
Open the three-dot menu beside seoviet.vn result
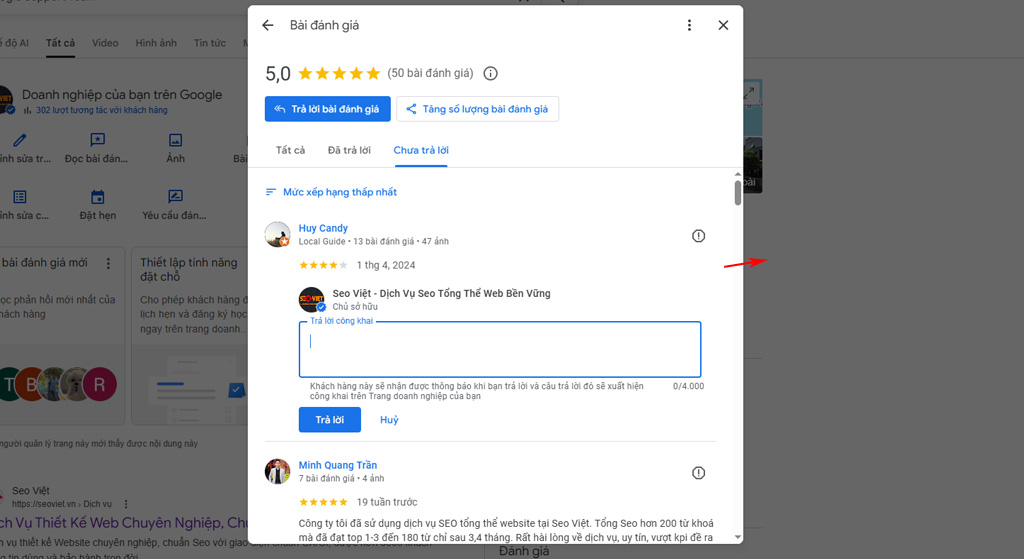click(126, 504)
